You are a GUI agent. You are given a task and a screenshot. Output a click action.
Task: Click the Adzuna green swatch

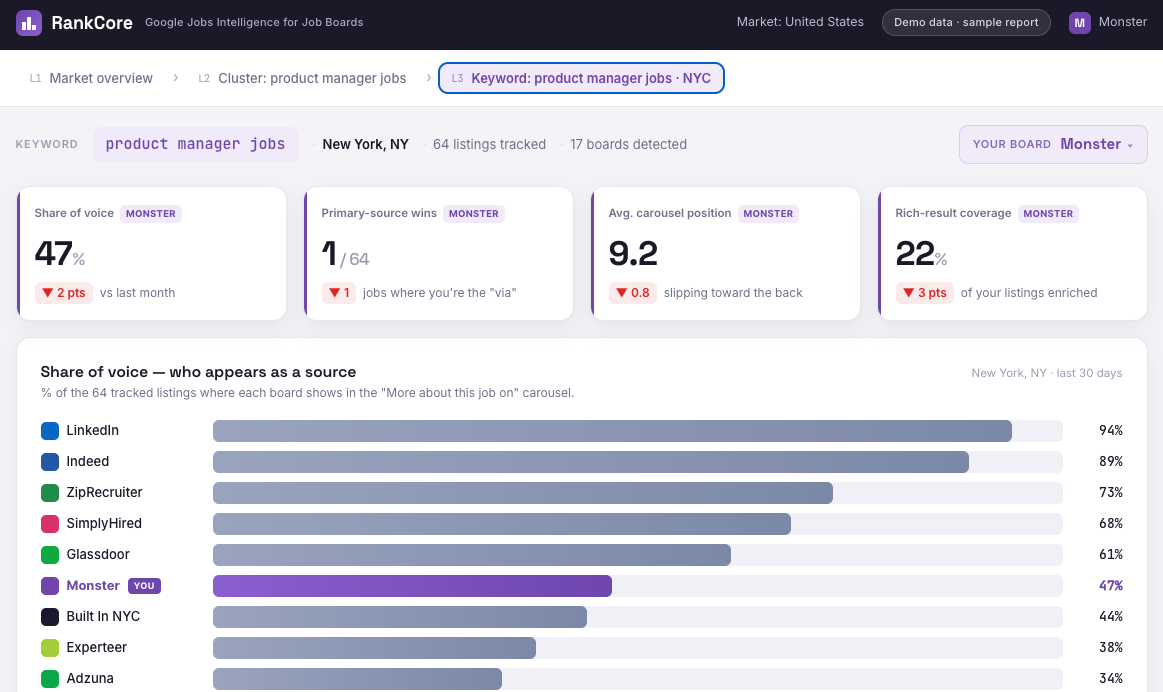50,679
